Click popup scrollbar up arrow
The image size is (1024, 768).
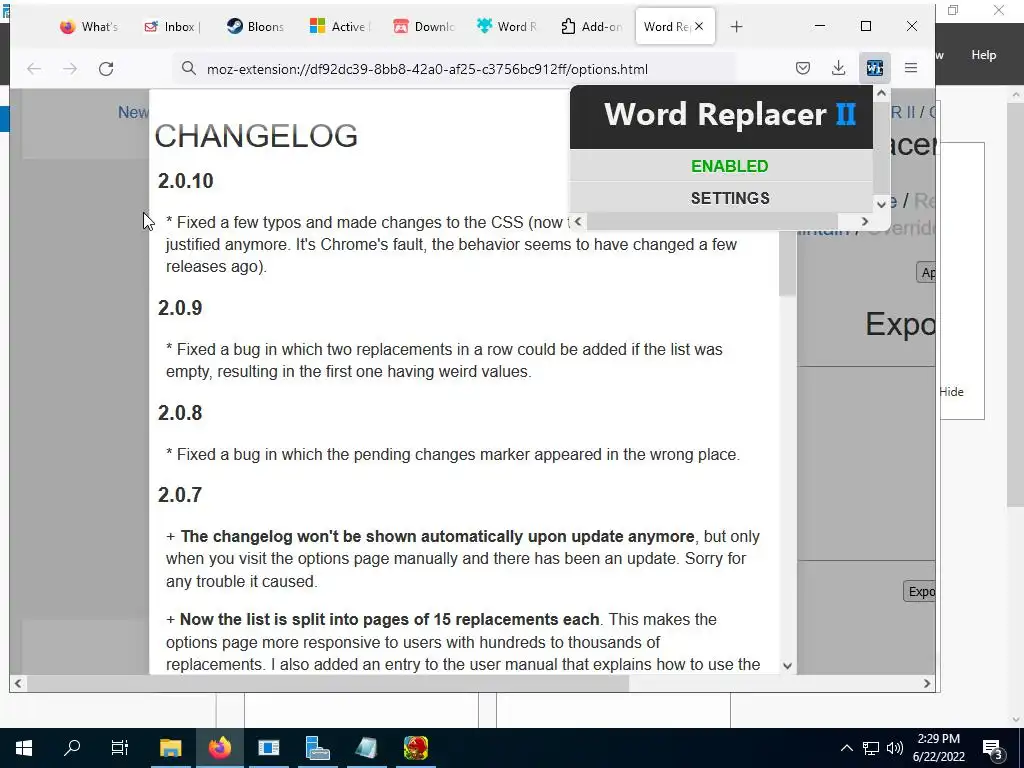click(x=881, y=93)
